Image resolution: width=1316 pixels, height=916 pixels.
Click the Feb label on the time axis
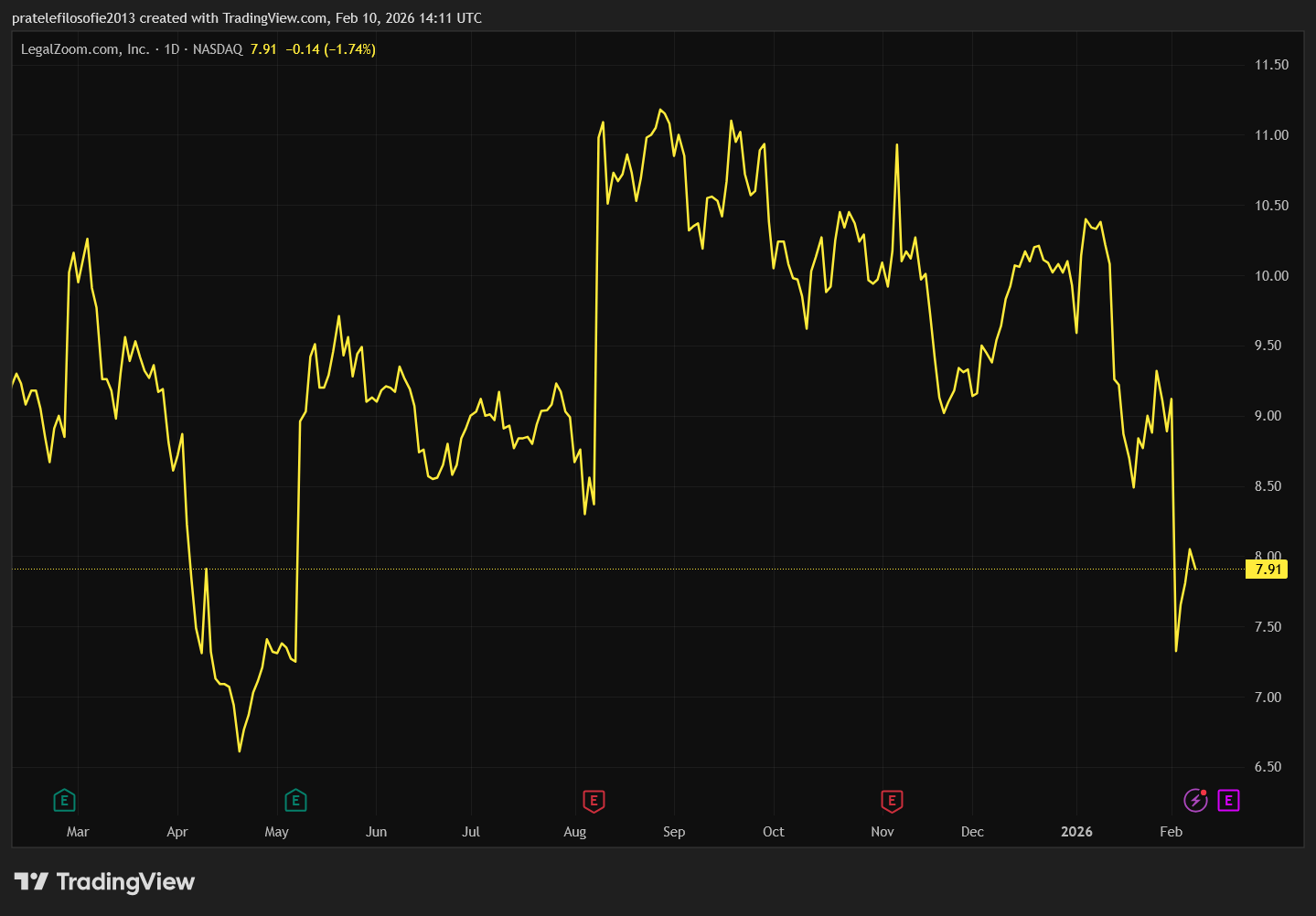pyautogui.click(x=1172, y=832)
